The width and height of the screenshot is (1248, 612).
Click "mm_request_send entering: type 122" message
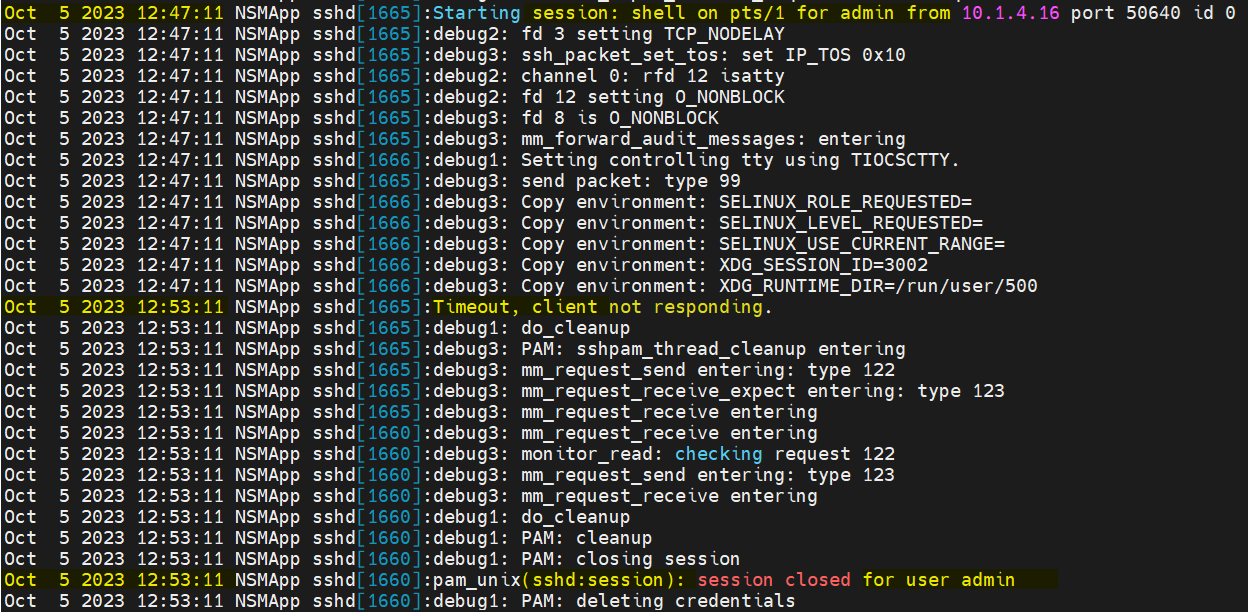pyautogui.click(x=708, y=370)
